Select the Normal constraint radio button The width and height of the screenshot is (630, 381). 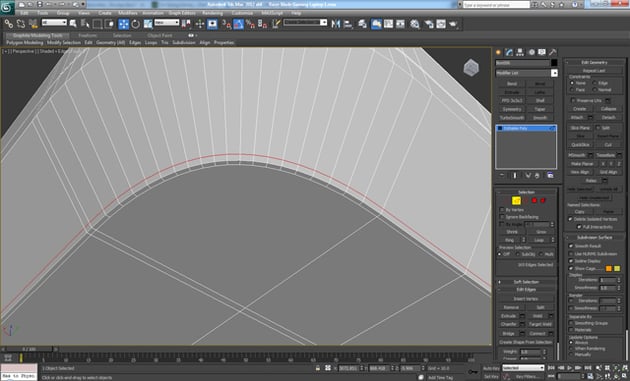594,90
